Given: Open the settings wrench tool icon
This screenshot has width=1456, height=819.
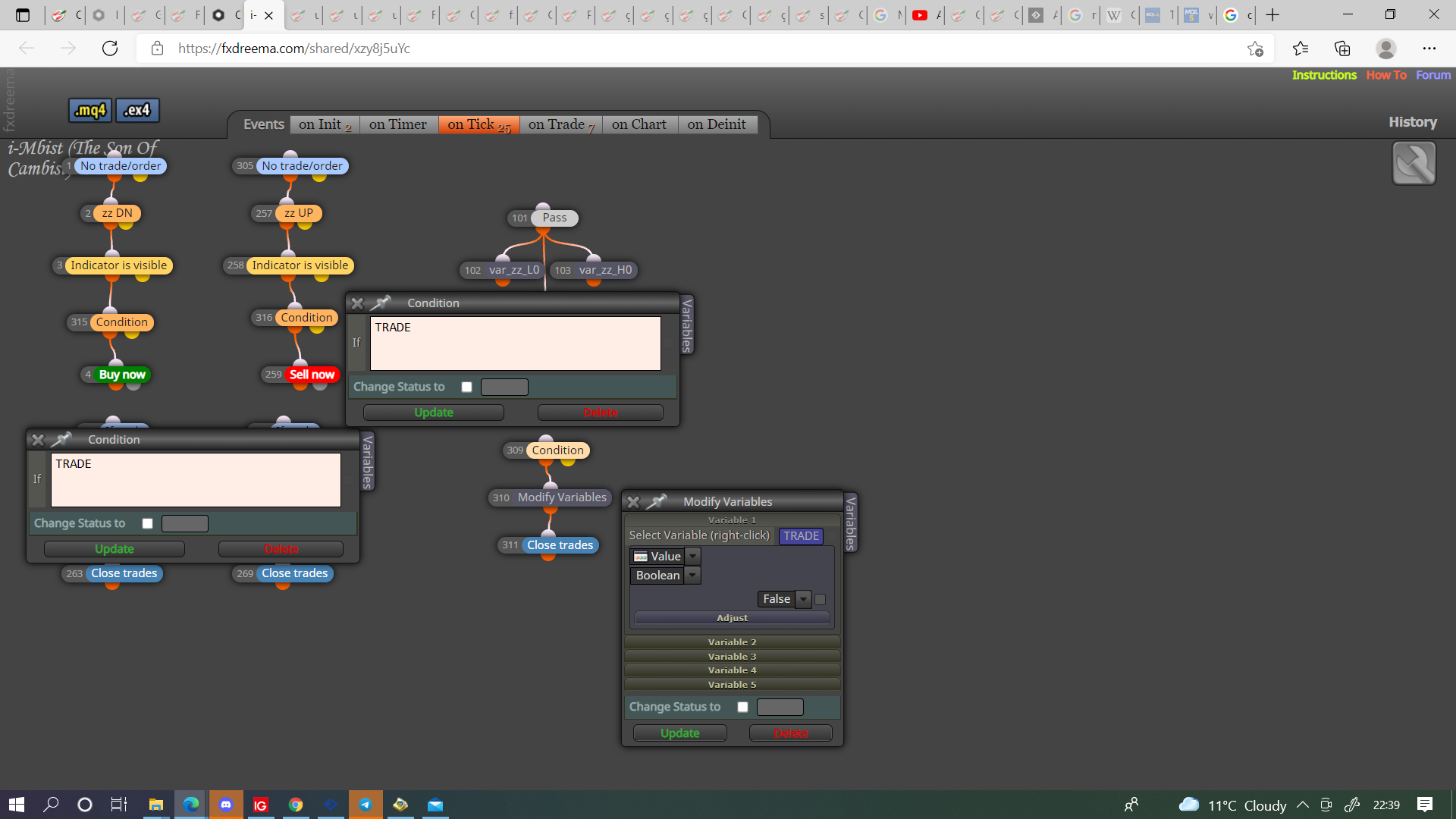Looking at the screenshot, I should 1414,163.
